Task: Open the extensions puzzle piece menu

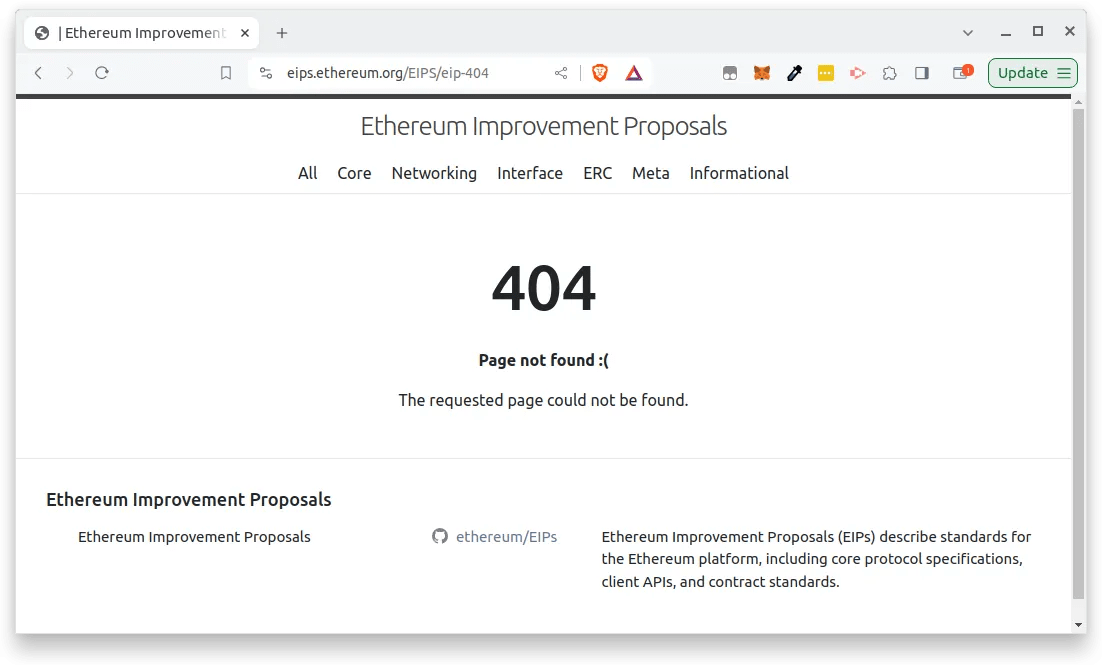Action: pyautogui.click(x=889, y=73)
